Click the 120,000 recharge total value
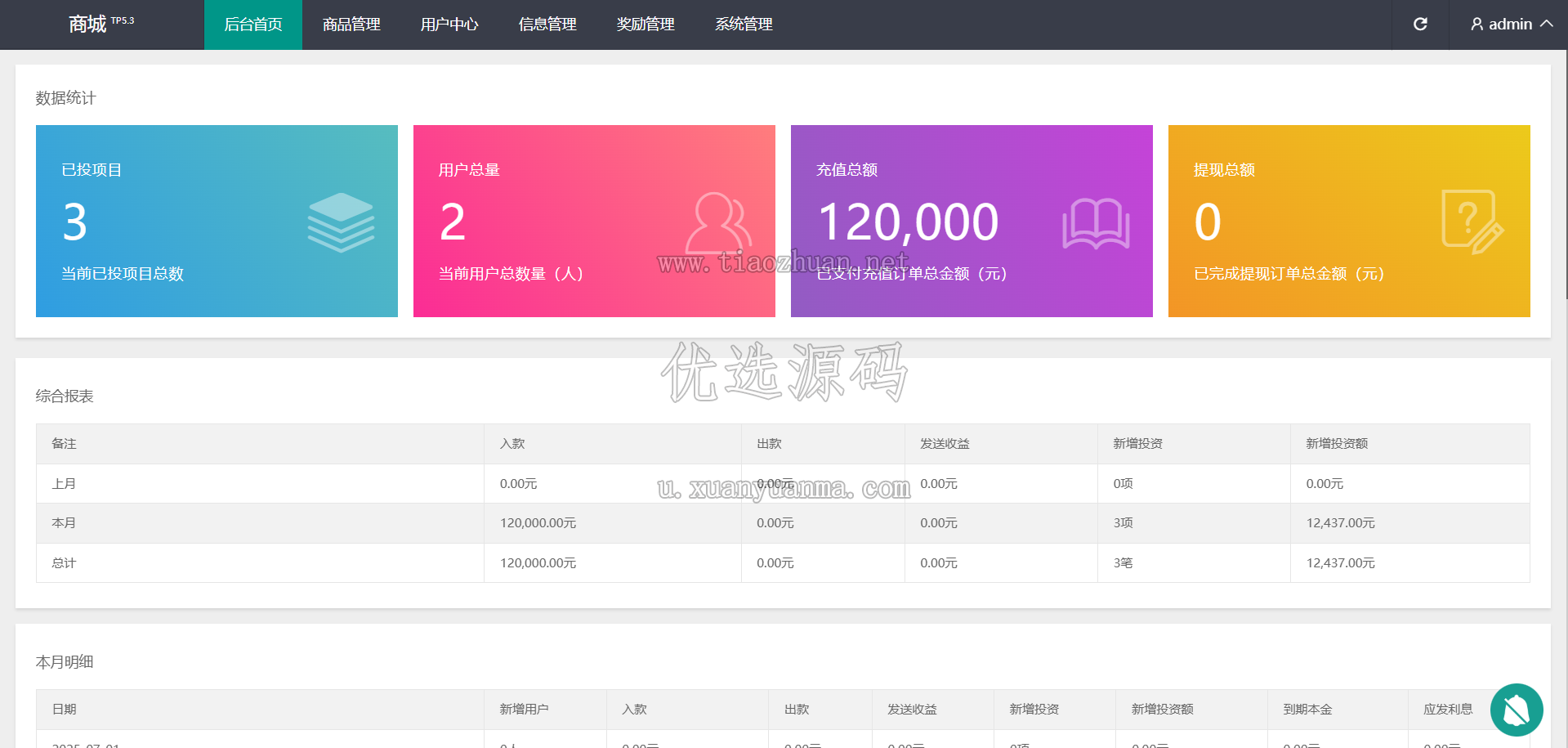Image resolution: width=1568 pixels, height=748 pixels. click(x=908, y=222)
